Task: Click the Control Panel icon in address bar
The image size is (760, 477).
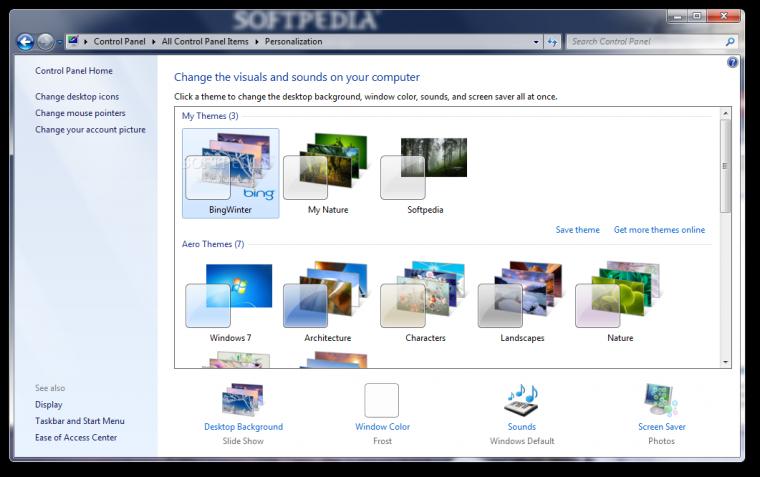Action: pyautogui.click(x=73, y=41)
